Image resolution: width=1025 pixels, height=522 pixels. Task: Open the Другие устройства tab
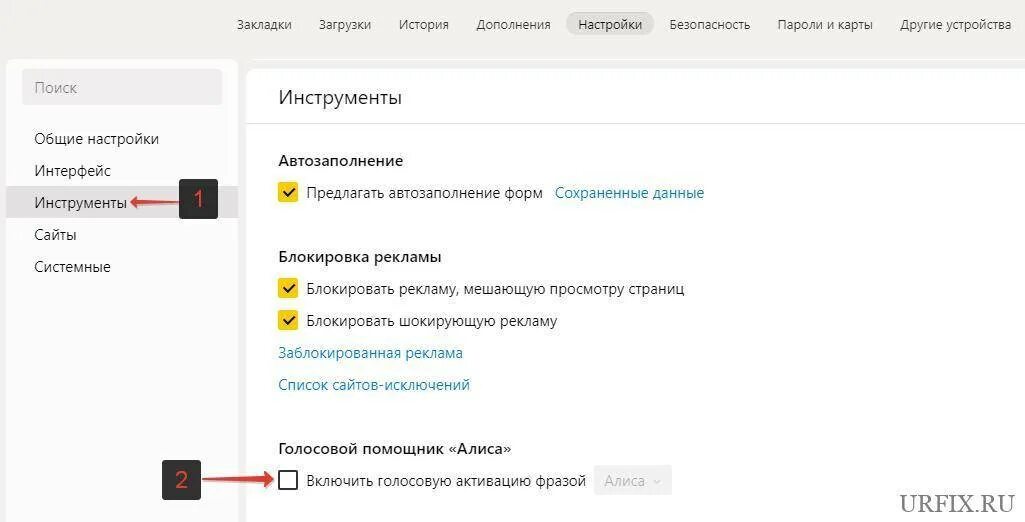point(955,25)
